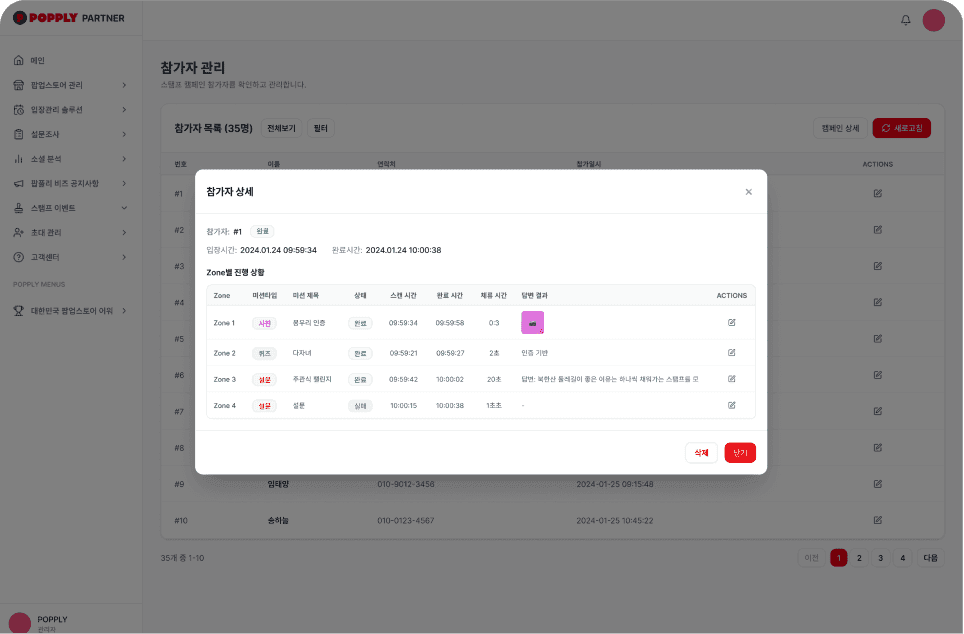This screenshot has width=964, height=634.
Task: Click the 설문조사 clipboard icon
Action: pyautogui.click(x=18, y=134)
